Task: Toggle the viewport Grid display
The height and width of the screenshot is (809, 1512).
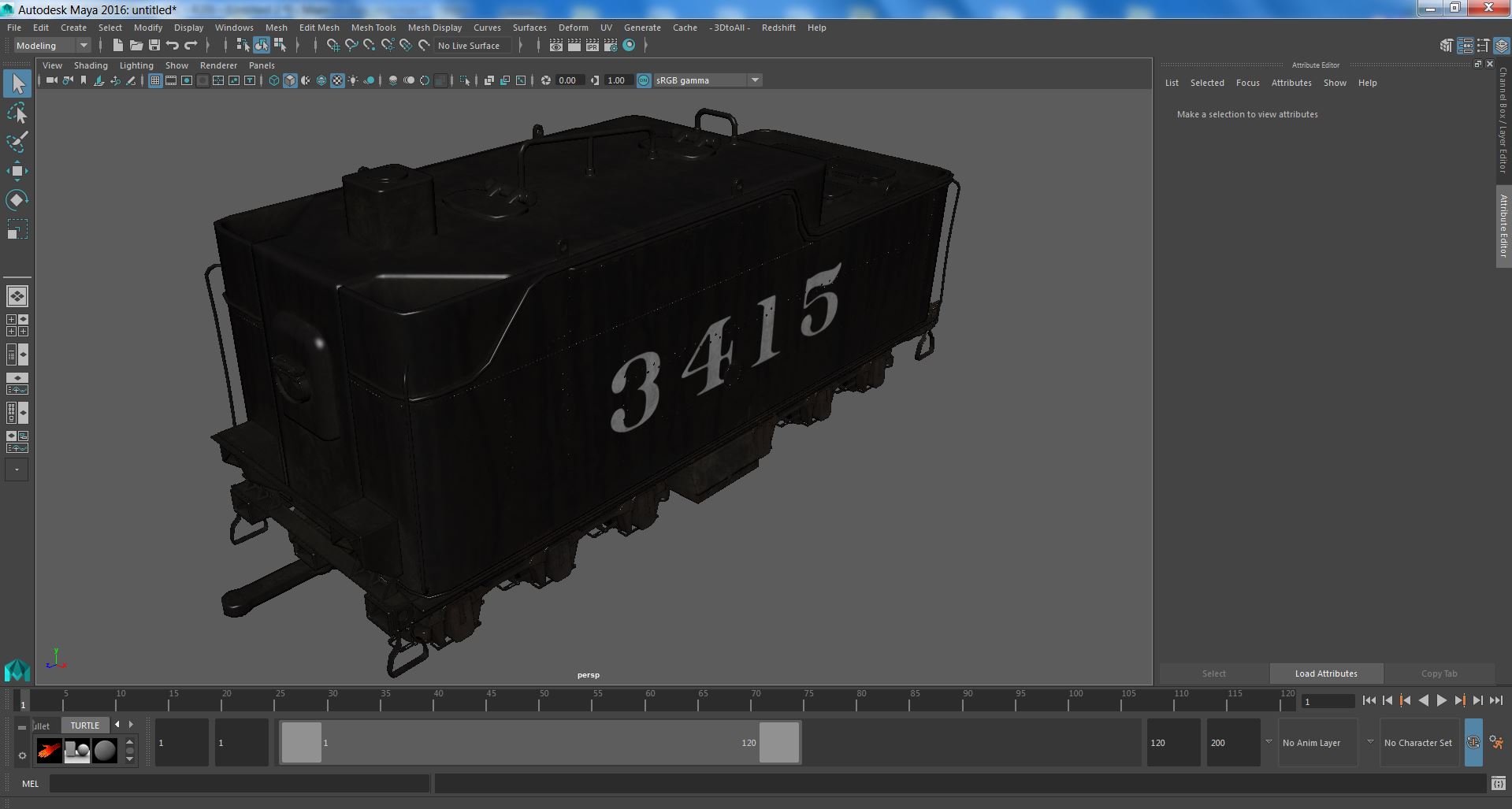Action: (x=155, y=80)
